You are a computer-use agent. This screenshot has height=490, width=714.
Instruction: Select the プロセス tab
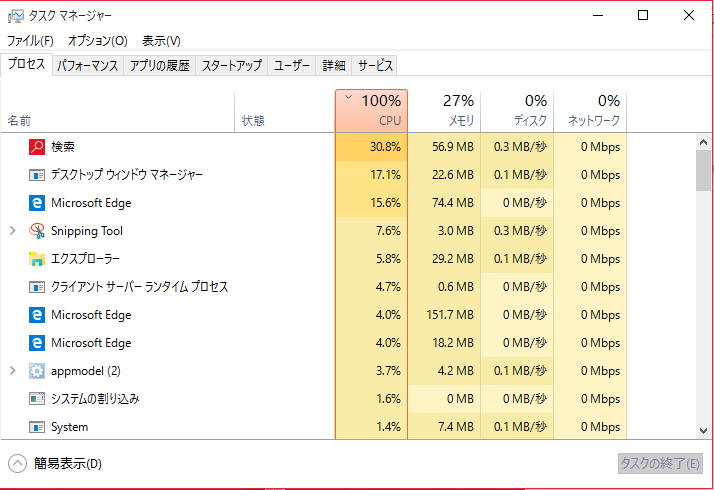tap(26, 64)
